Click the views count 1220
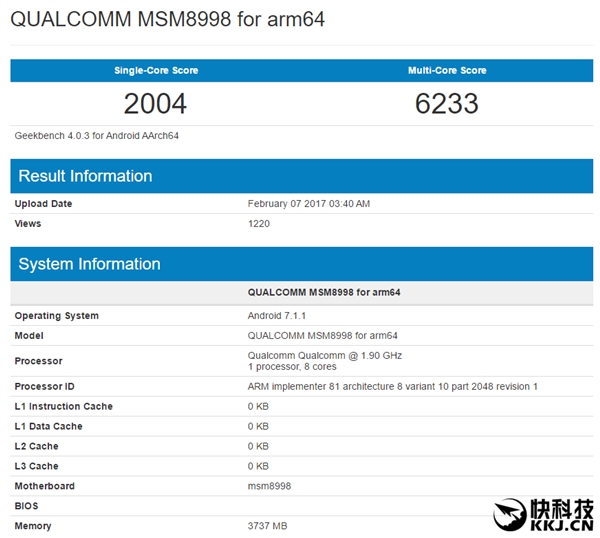The height and width of the screenshot is (538, 600). 259,223
